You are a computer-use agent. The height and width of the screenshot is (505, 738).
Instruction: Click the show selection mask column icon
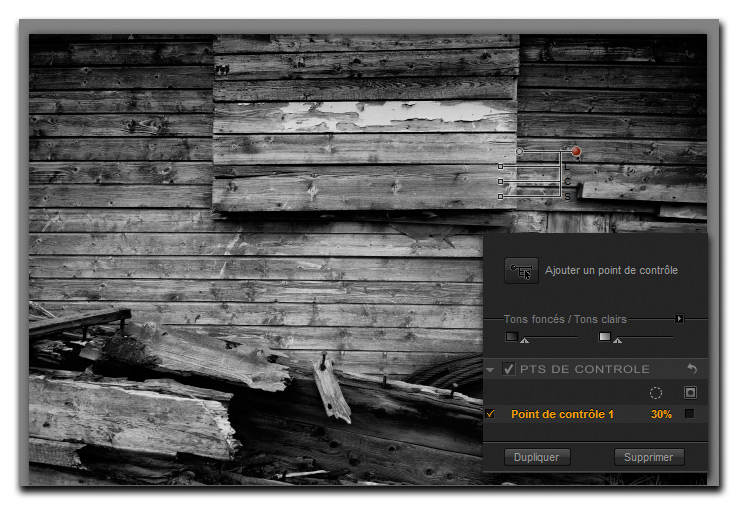point(690,393)
